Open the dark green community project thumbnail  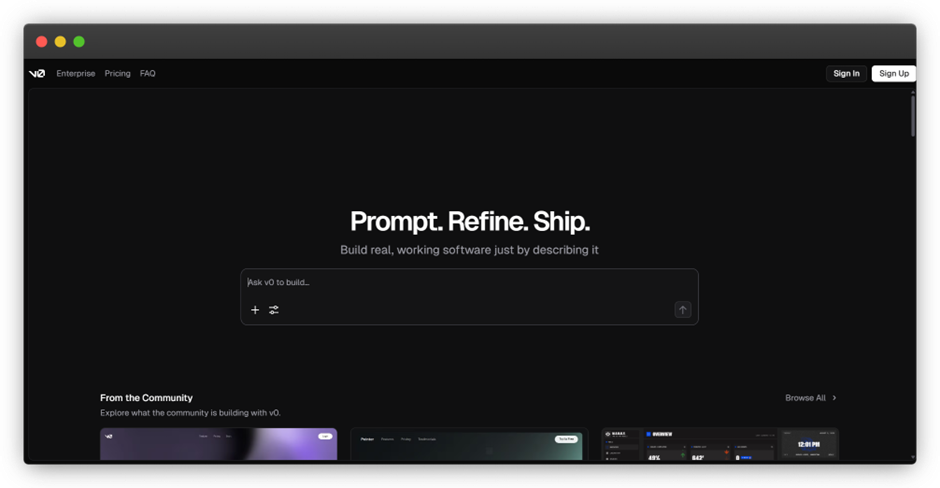click(x=468, y=445)
